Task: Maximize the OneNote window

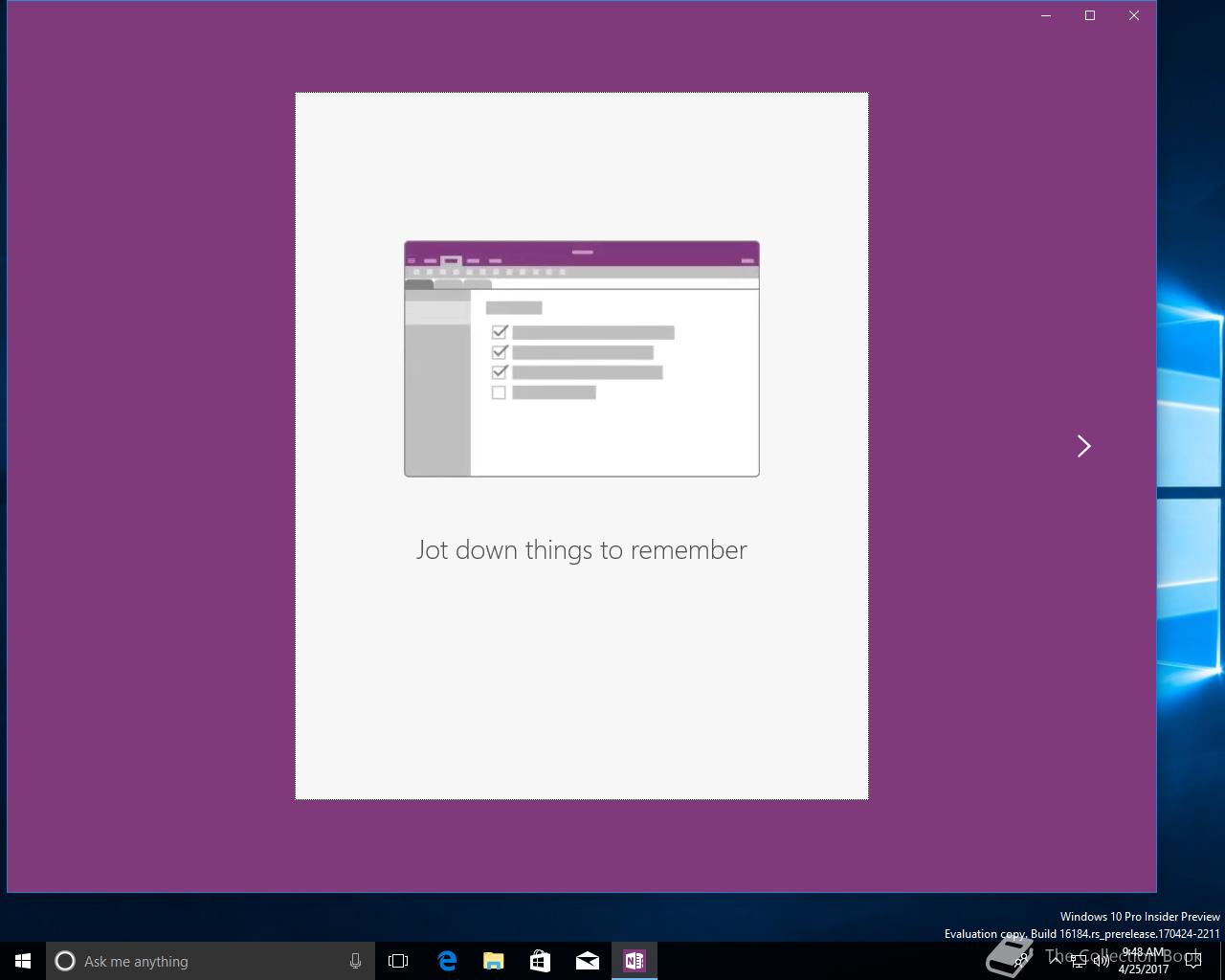Action: 1090,15
